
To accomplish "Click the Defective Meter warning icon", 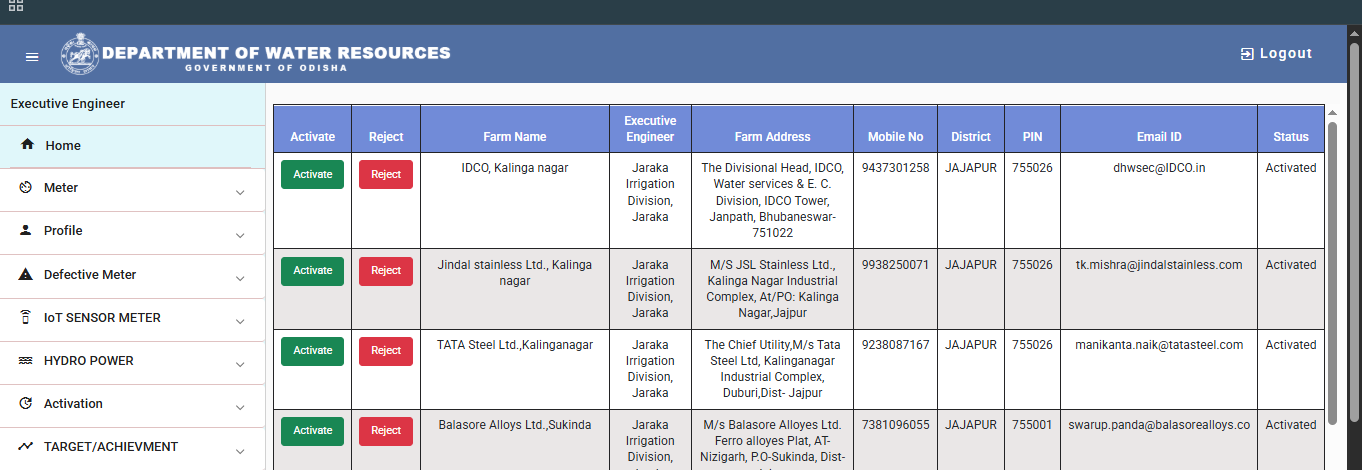I will [x=25, y=275].
